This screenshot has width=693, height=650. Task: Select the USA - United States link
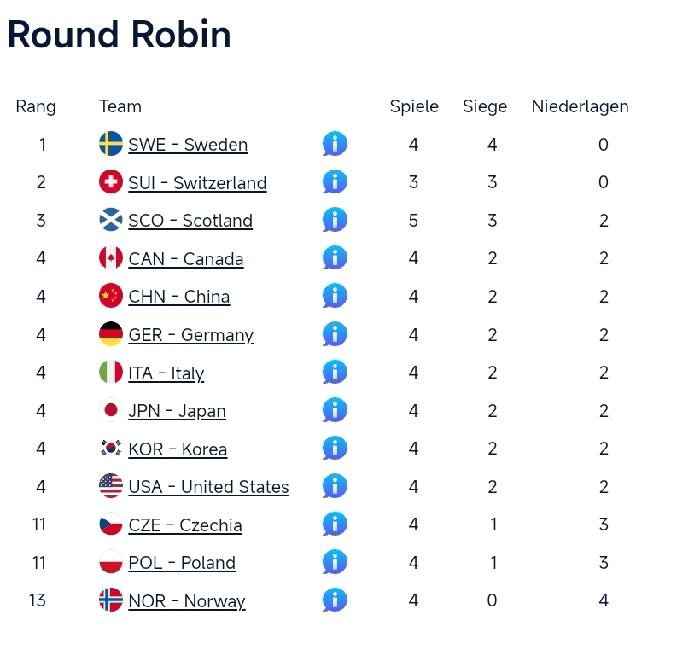click(x=208, y=487)
